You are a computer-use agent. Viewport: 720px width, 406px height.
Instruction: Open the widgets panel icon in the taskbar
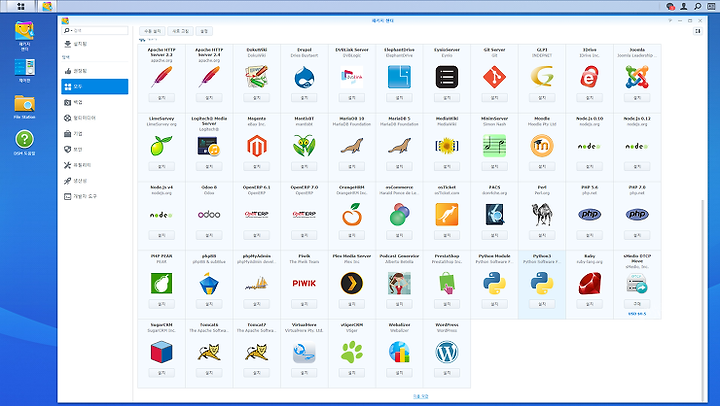[x=711, y=6]
